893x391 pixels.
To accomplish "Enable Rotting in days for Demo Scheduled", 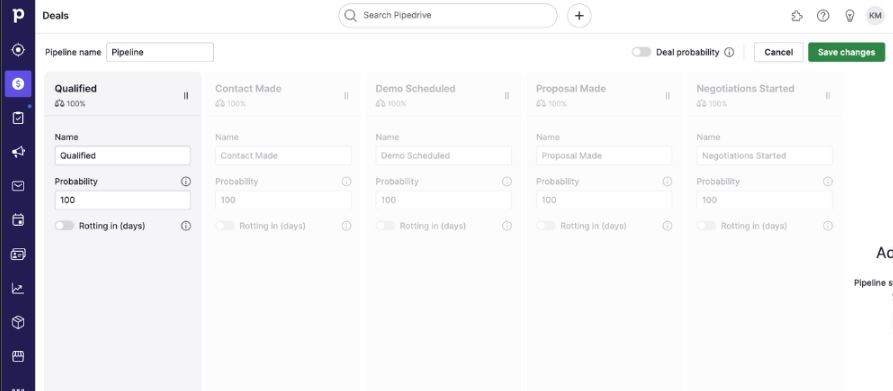I will pyautogui.click(x=386, y=226).
